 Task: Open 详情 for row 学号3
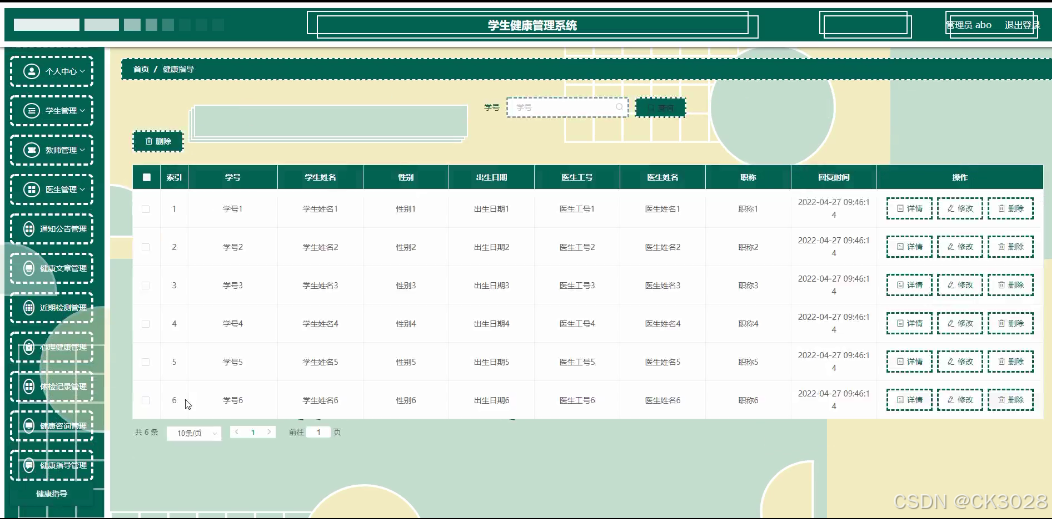[x=909, y=286]
